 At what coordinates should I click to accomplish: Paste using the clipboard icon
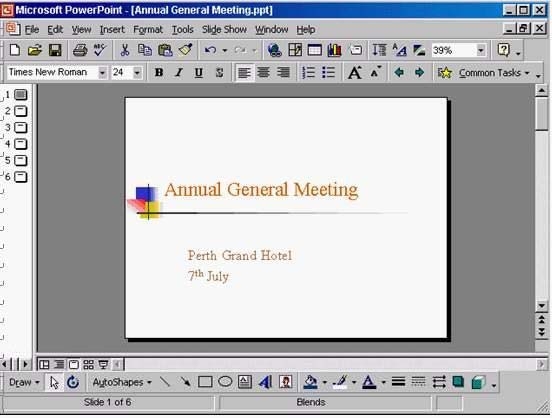tap(165, 50)
